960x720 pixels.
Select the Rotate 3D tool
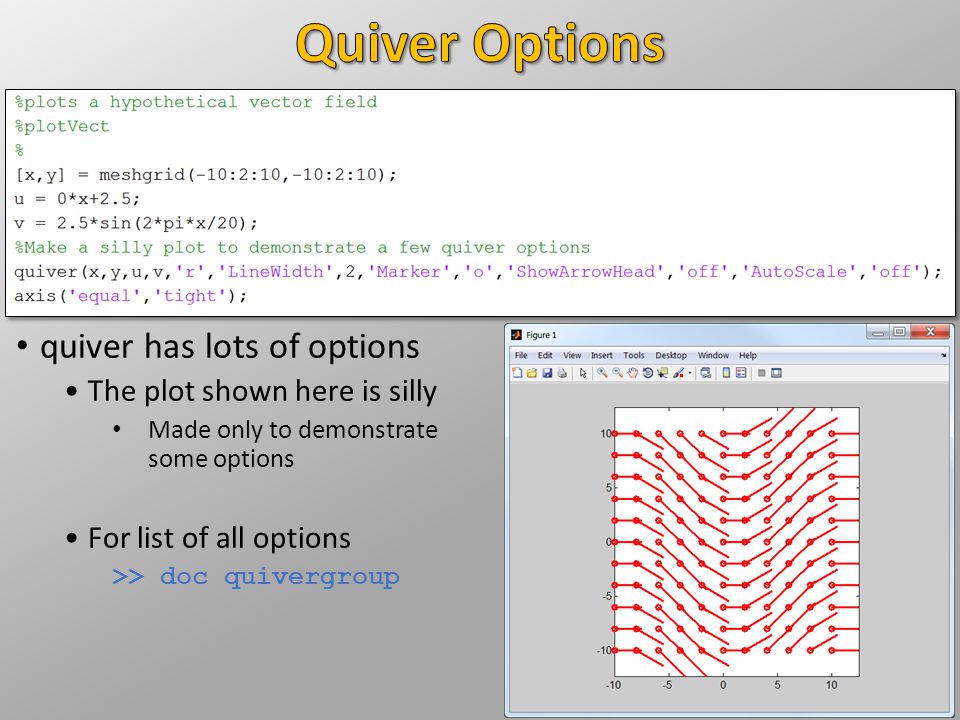click(x=648, y=373)
